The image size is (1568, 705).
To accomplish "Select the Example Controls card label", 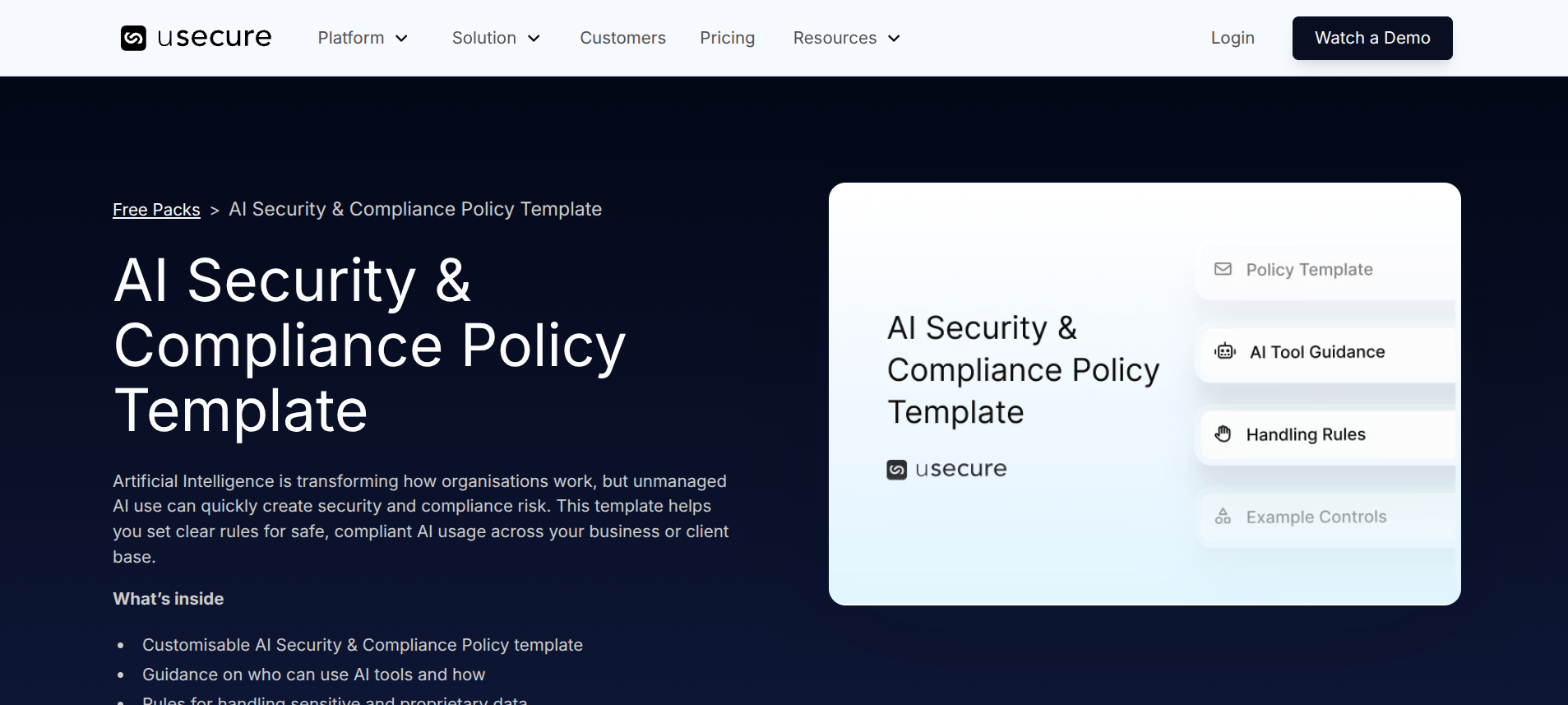I will [x=1316, y=517].
